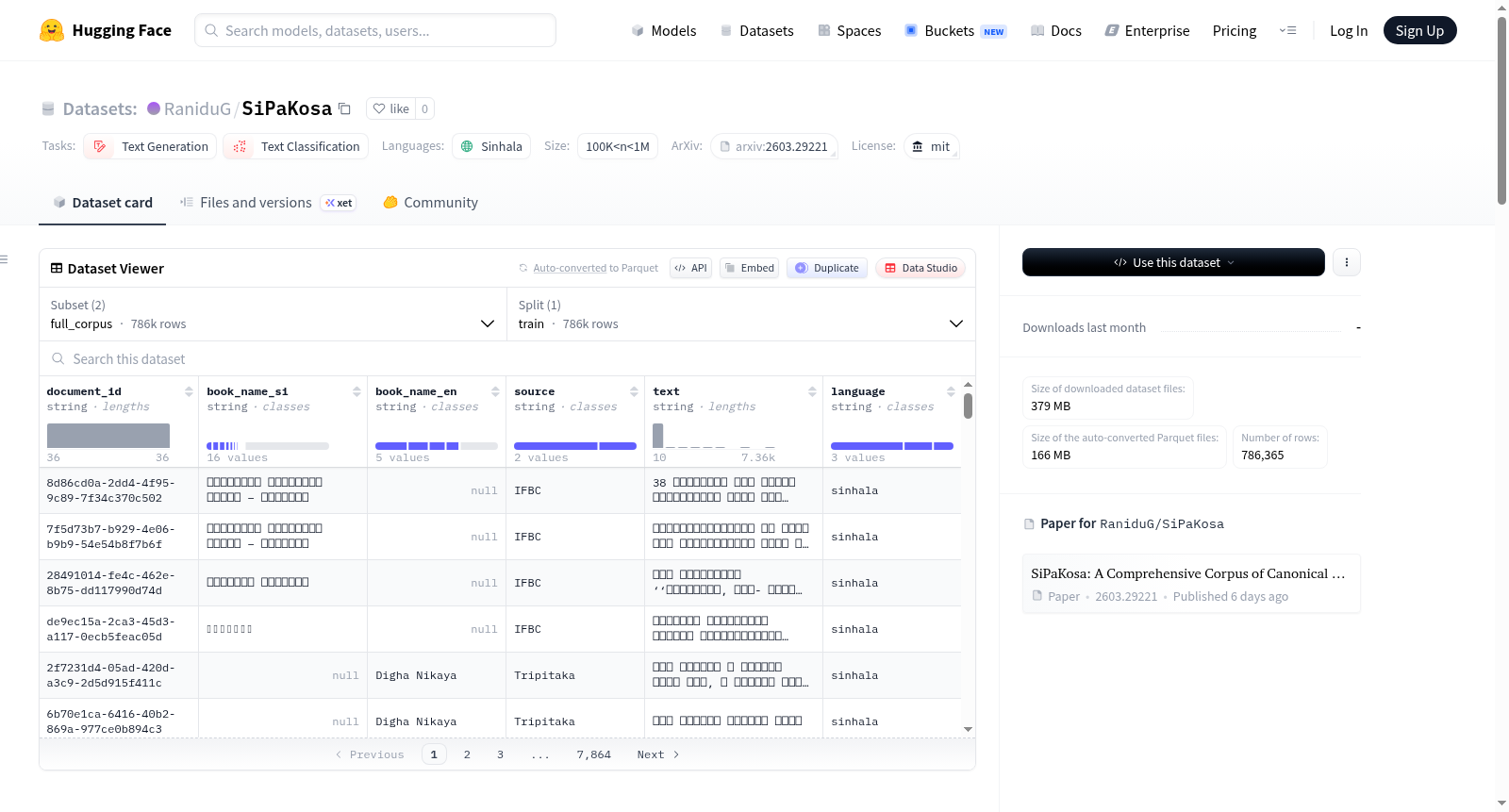Open Data Studio
The image size is (1509, 812).
920,268
